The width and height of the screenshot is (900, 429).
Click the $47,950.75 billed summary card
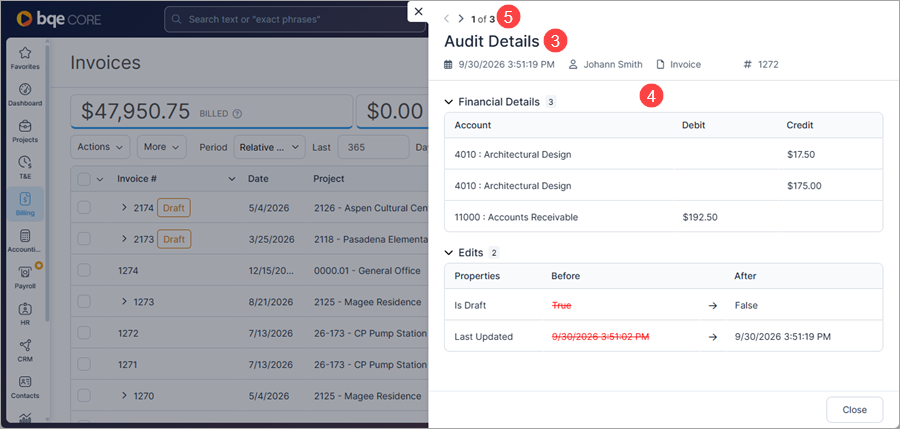(x=211, y=111)
